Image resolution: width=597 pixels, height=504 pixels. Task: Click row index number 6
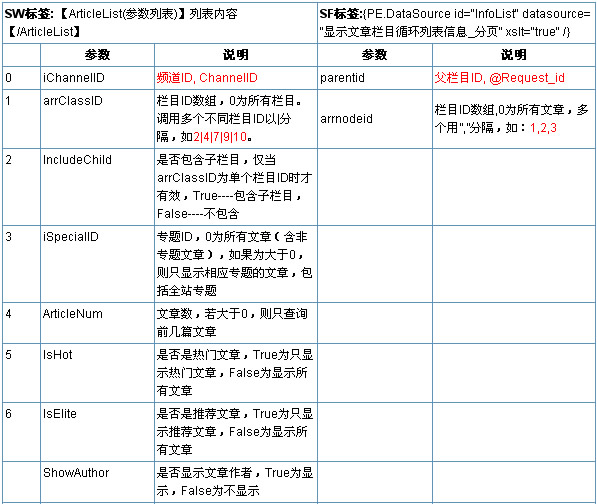pos(8,414)
